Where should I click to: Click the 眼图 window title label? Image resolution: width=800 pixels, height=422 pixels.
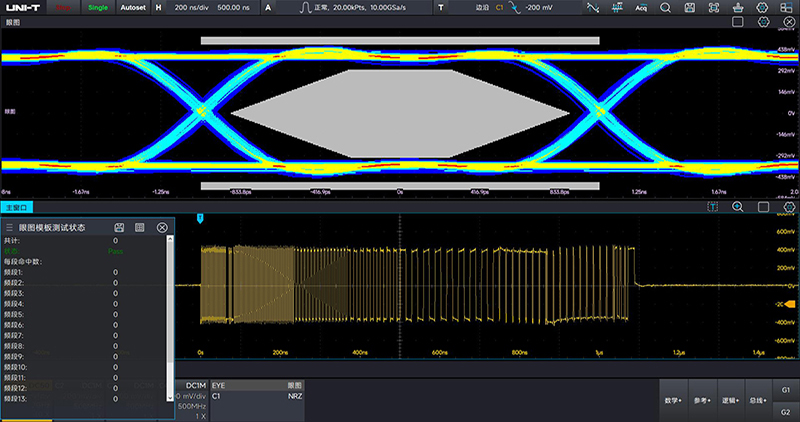[13, 22]
